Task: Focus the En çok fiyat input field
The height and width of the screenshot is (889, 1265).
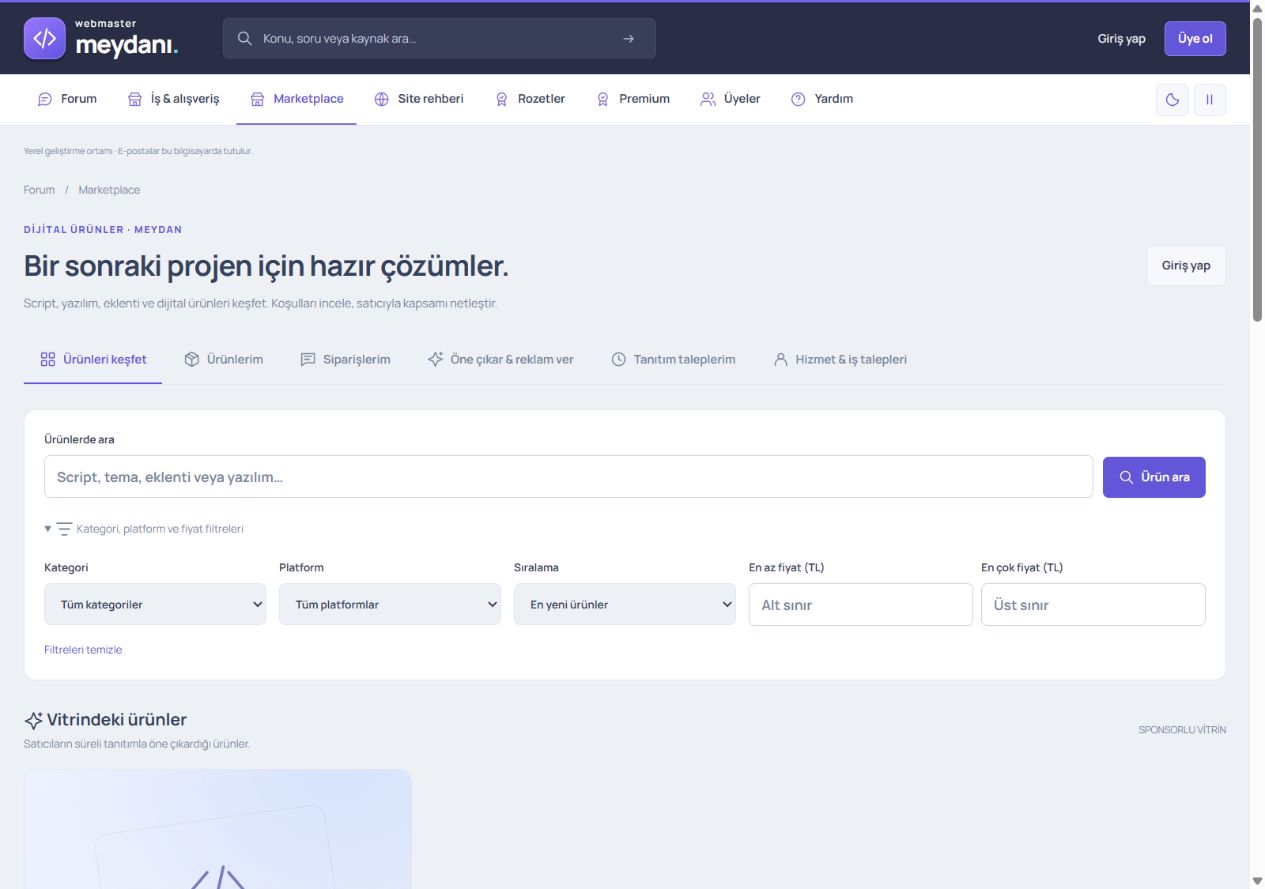Action: tap(1093, 605)
